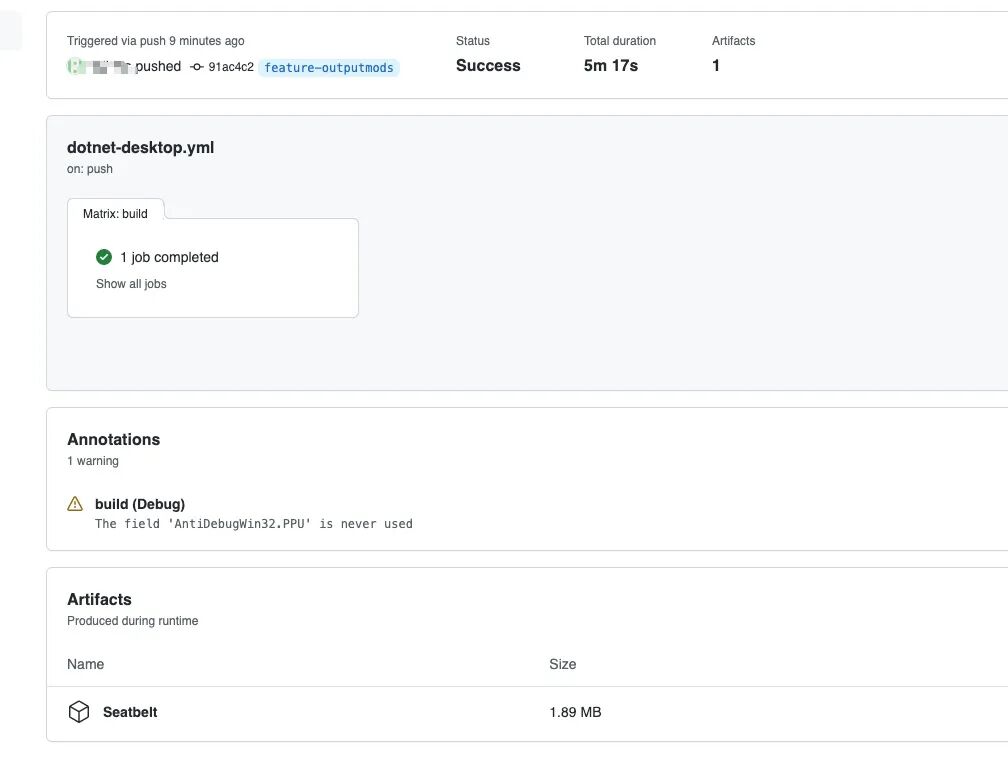
Task: Click the Success status text
Action: [x=488, y=66]
